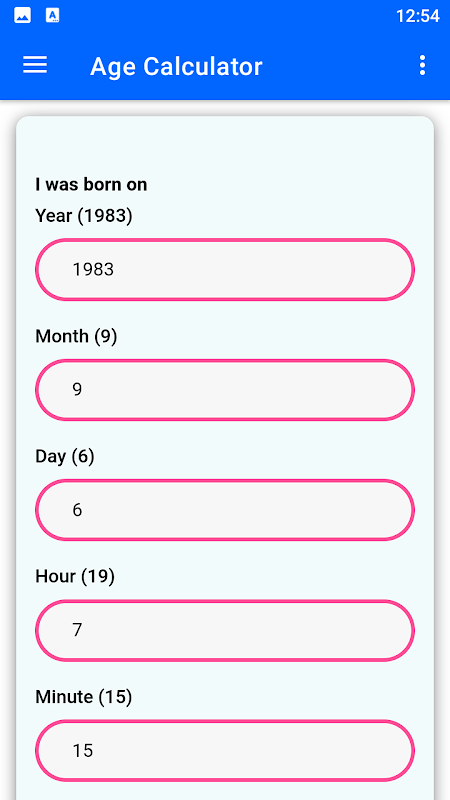
Task: Tap the 'Year (1983)' label
Action: (84, 216)
